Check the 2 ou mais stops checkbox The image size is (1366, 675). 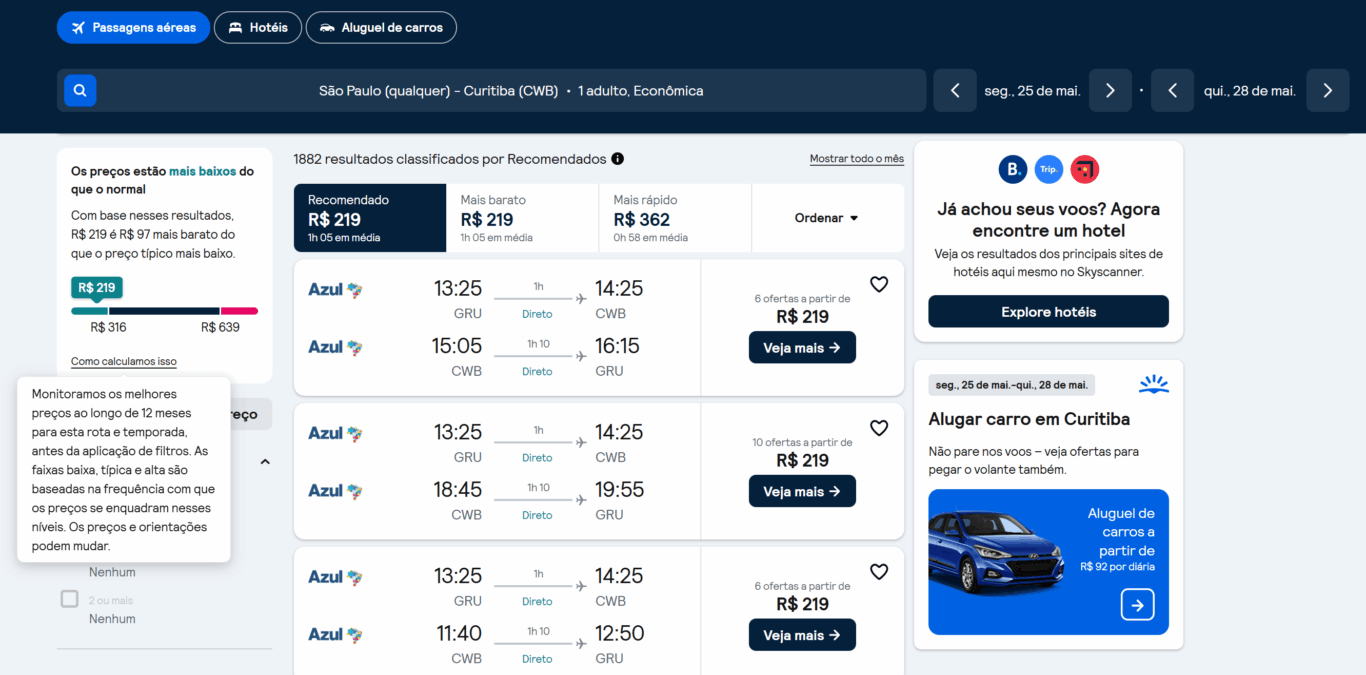tap(69, 598)
